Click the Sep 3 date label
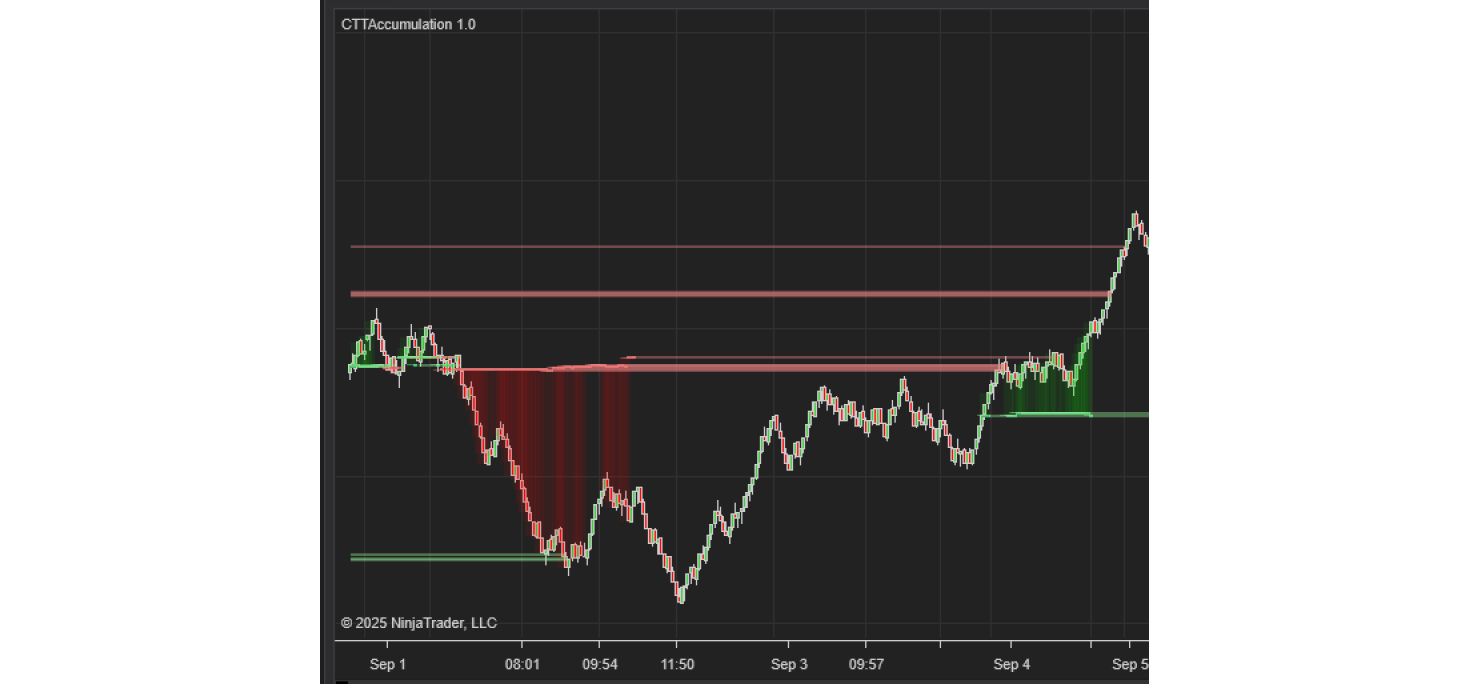 pos(789,664)
